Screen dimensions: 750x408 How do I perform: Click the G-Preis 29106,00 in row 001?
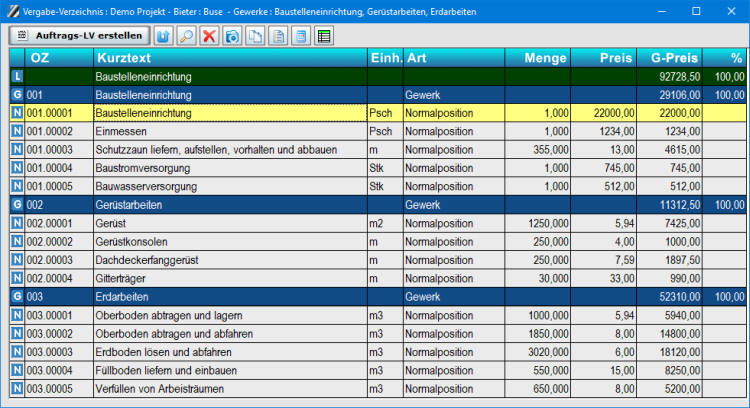(670, 95)
